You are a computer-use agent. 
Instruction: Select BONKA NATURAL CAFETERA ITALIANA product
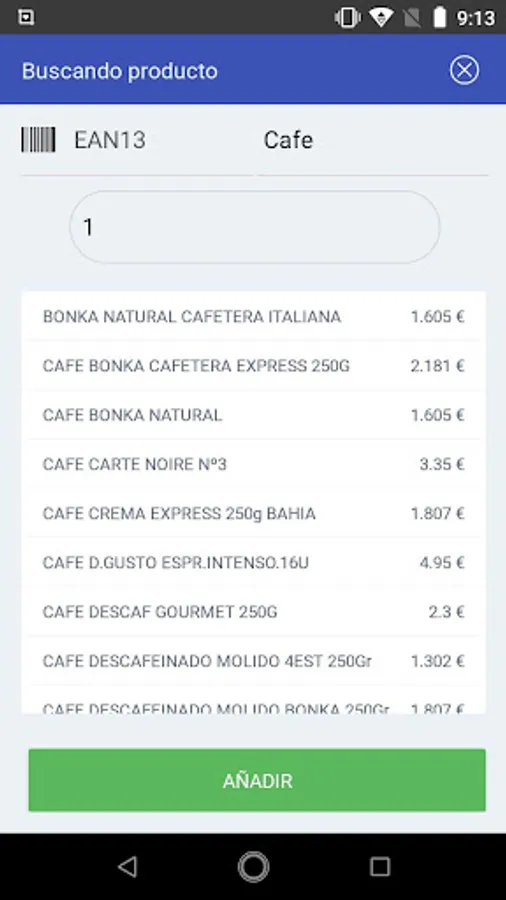(254, 316)
